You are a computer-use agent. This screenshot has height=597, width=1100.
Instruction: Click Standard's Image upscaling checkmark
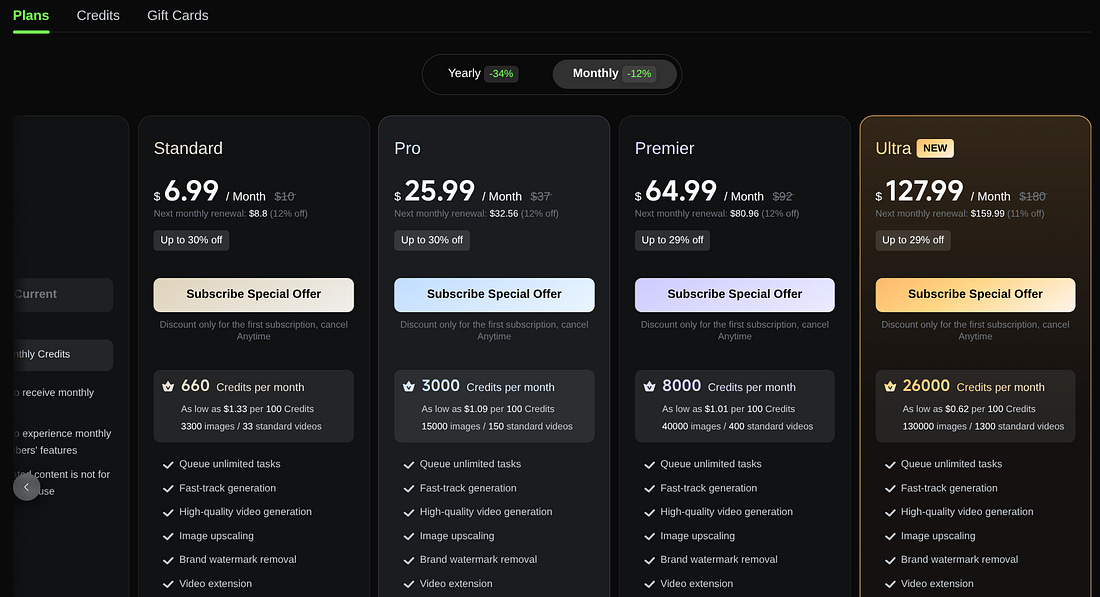click(x=168, y=536)
